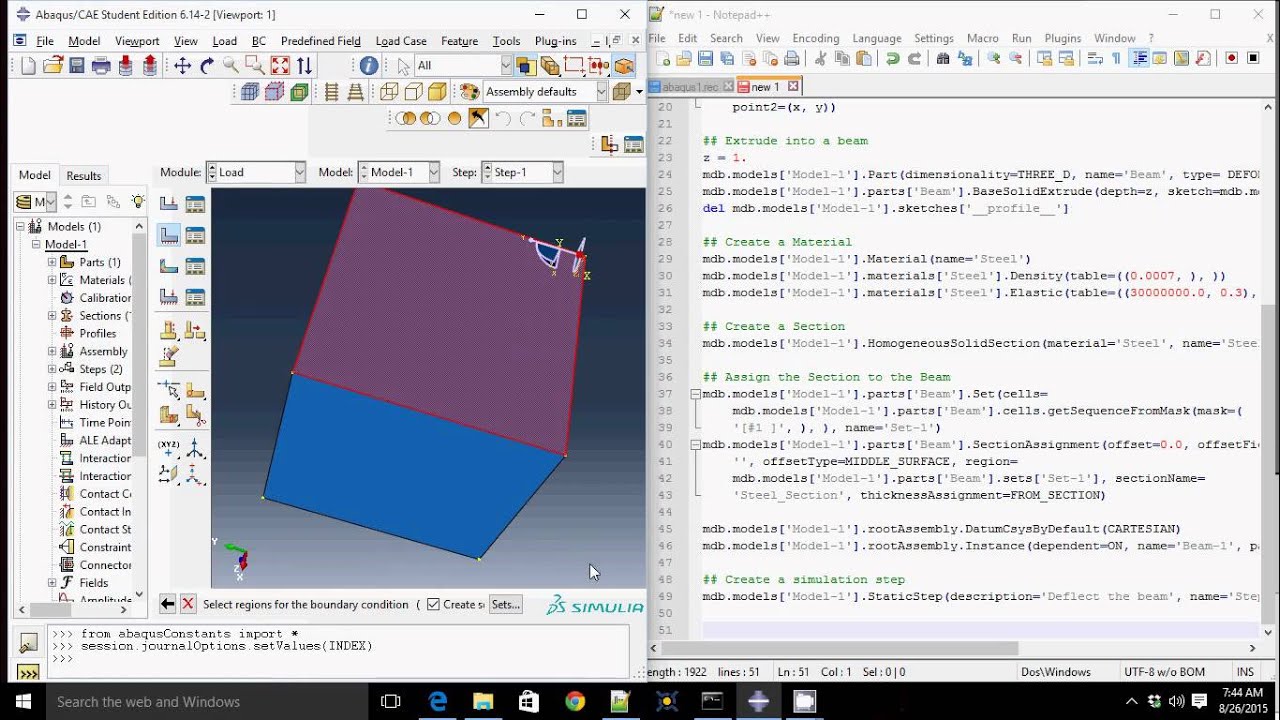Expand the Parts (1) tree node
This screenshot has height=720, width=1280.
52,262
